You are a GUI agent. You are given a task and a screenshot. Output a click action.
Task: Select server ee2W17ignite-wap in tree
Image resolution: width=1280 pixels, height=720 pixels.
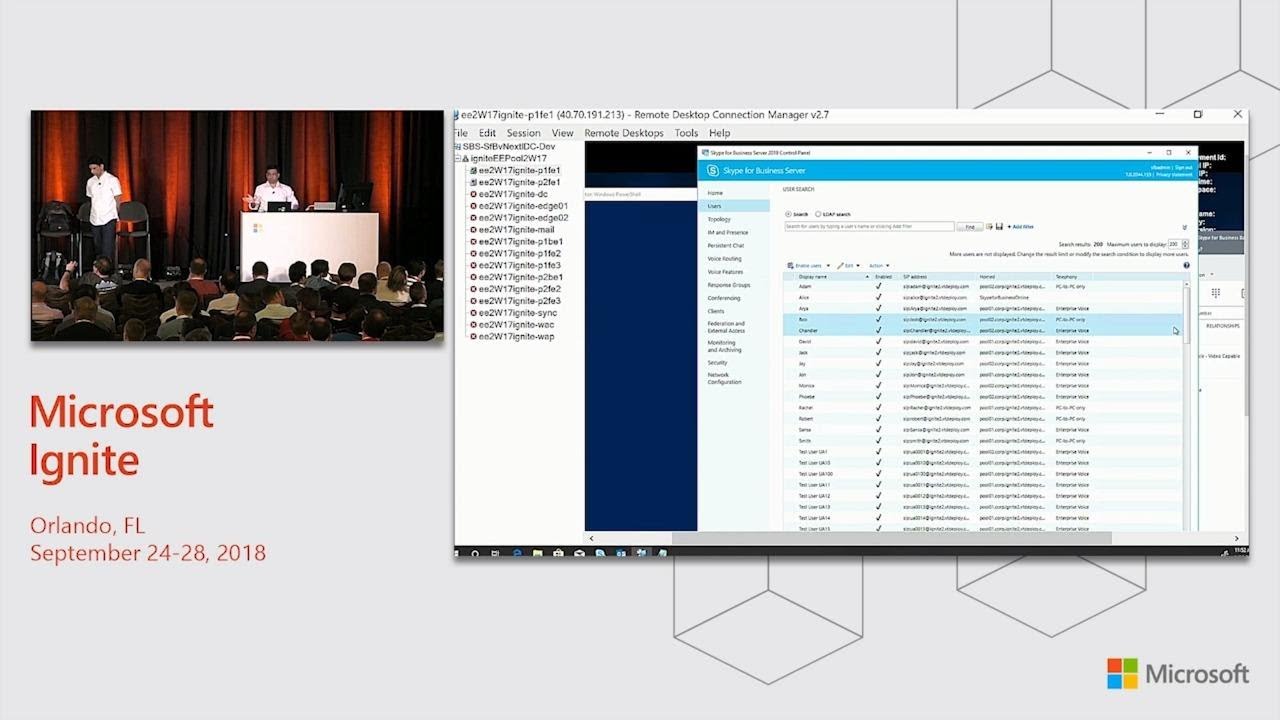click(x=516, y=337)
